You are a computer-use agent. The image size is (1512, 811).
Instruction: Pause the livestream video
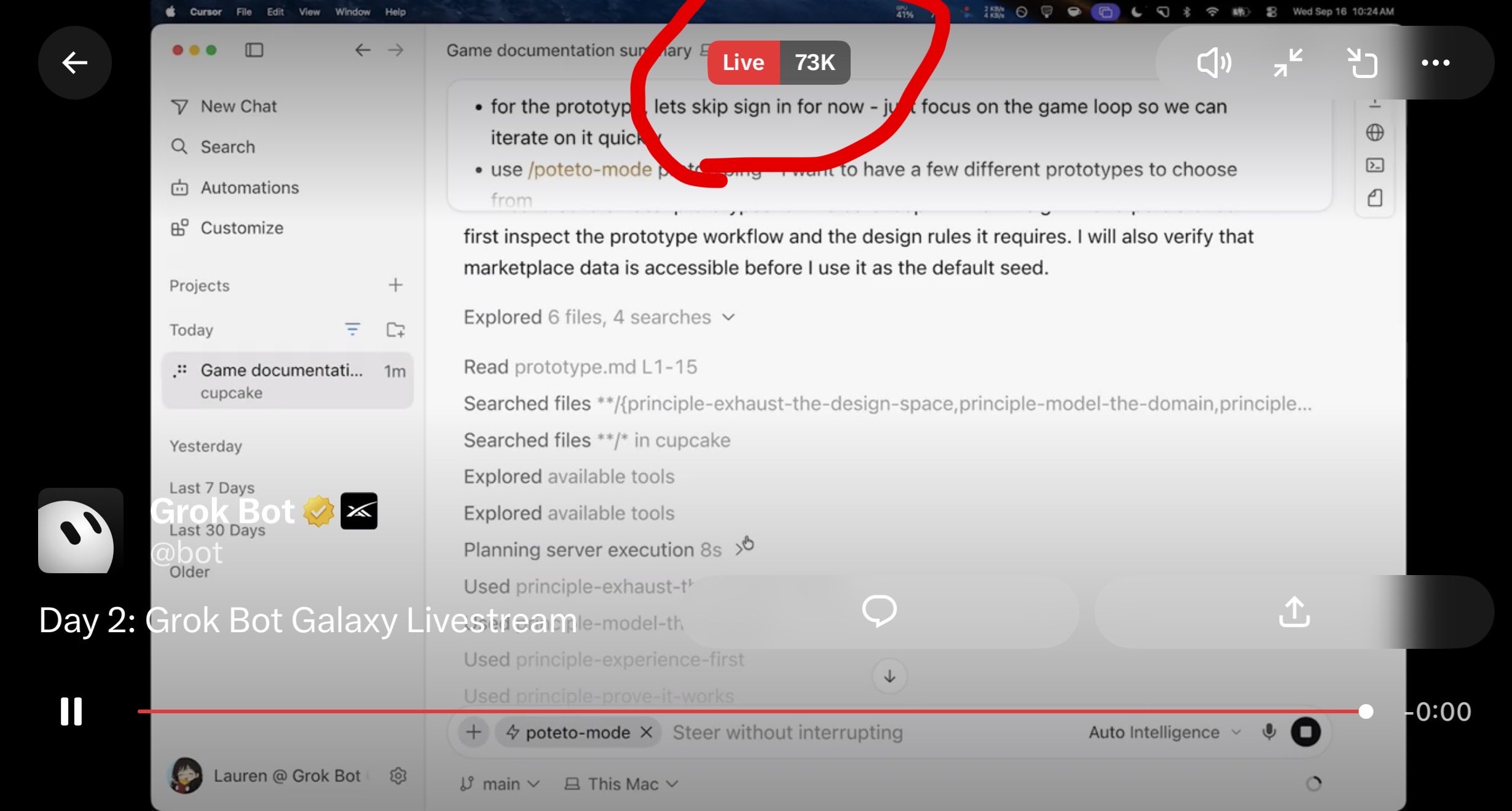[x=71, y=711]
